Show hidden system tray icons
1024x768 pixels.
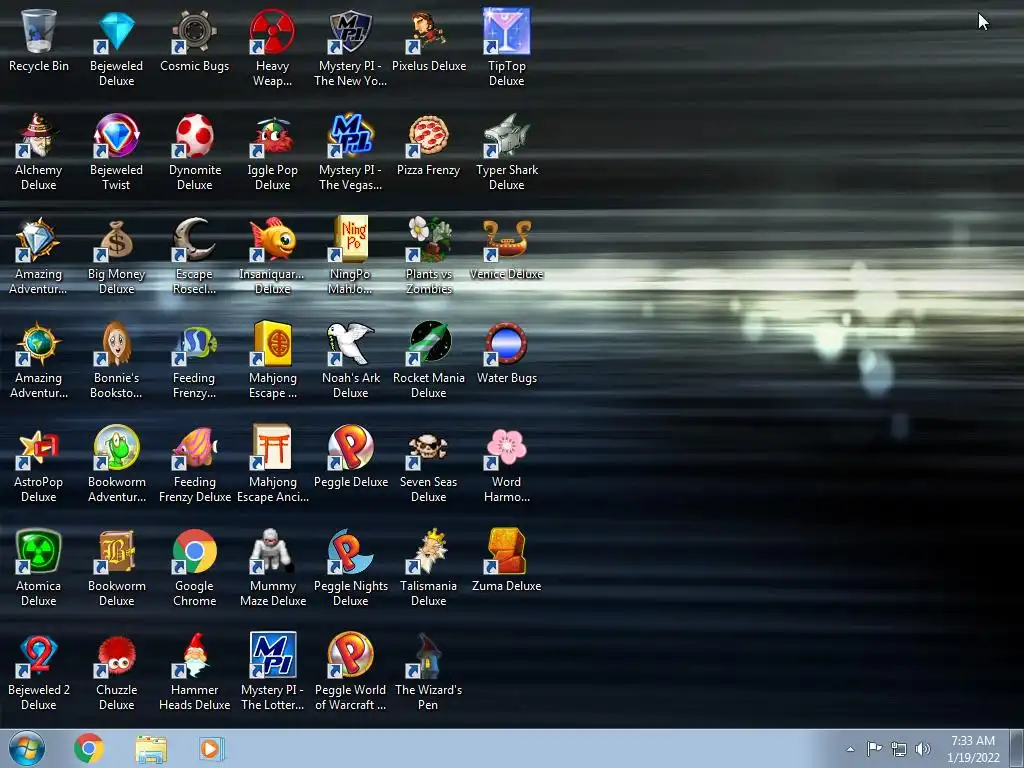pyautogui.click(x=850, y=749)
